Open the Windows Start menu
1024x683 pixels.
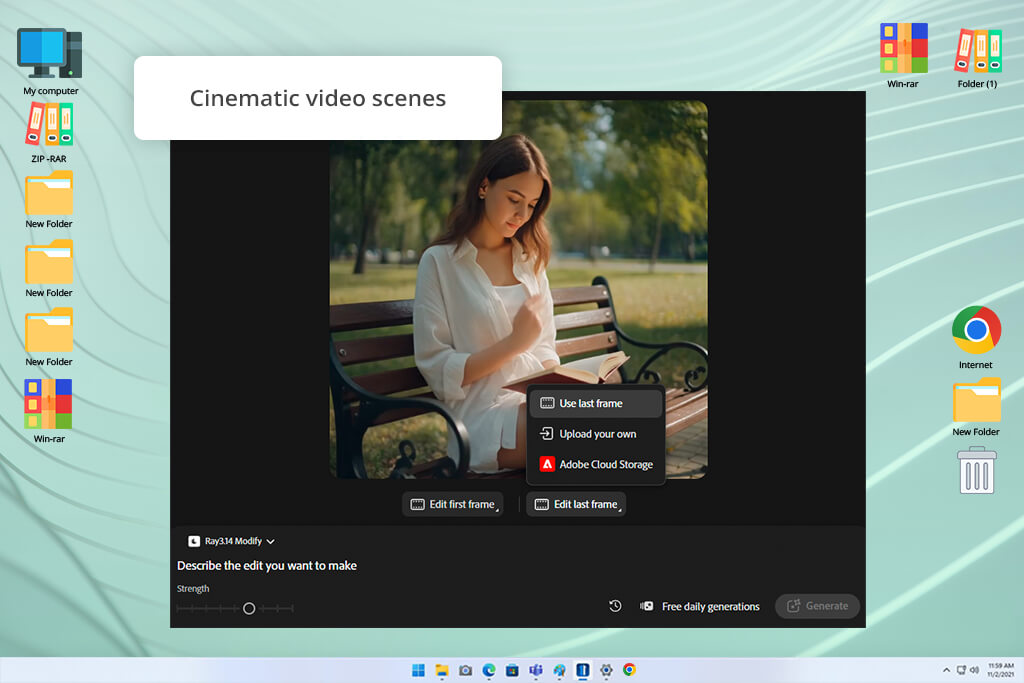click(x=418, y=670)
